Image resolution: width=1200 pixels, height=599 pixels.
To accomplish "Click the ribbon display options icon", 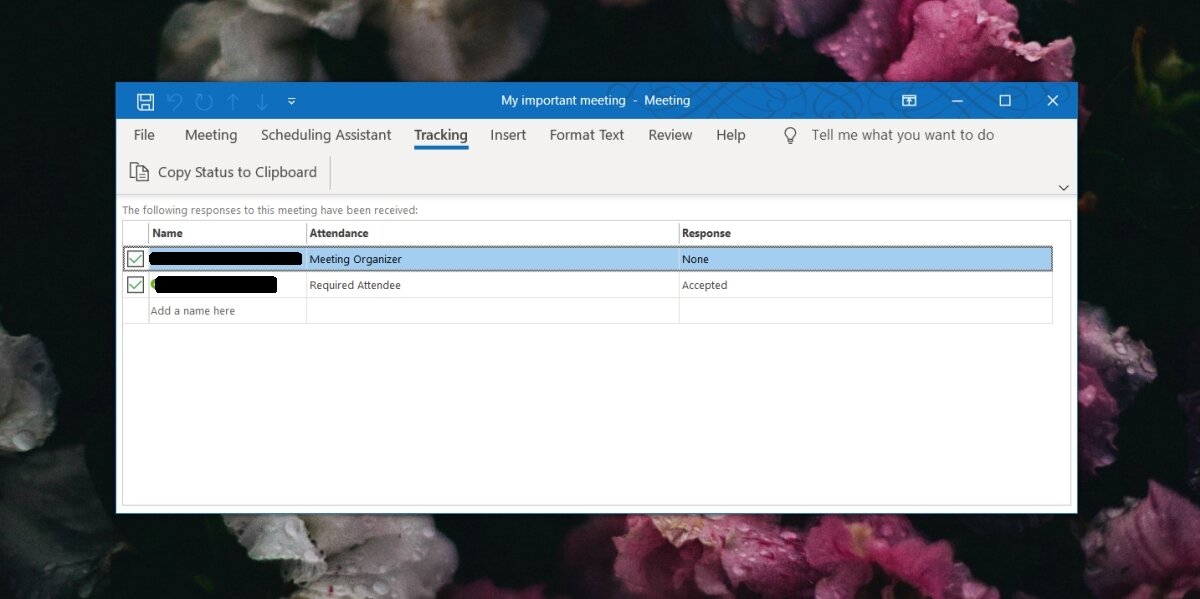I will (x=909, y=101).
